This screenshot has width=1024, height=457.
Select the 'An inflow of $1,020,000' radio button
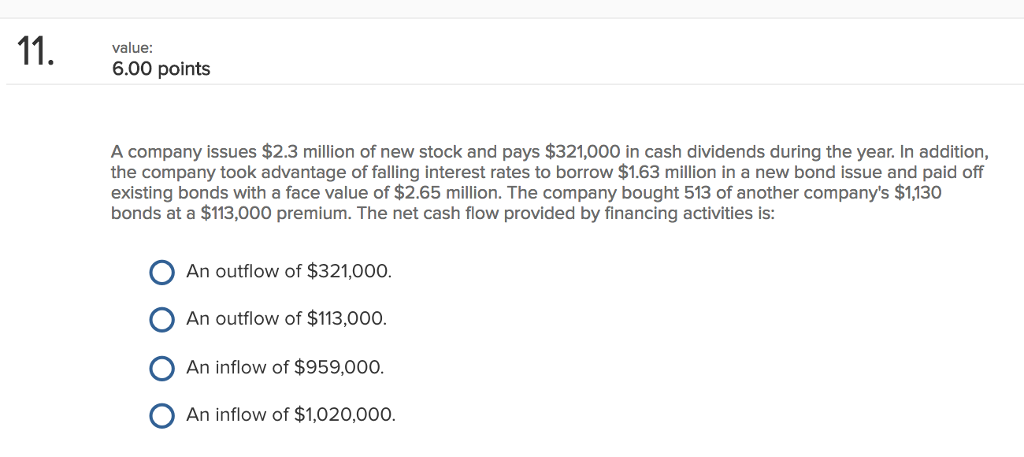click(x=162, y=415)
